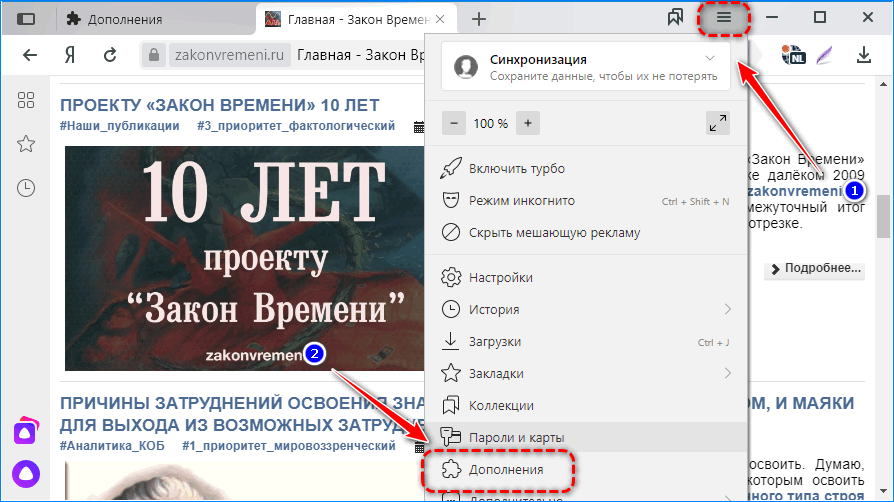Open the NL extension icon
Viewport: 894px width, 502px height.
(x=793, y=55)
